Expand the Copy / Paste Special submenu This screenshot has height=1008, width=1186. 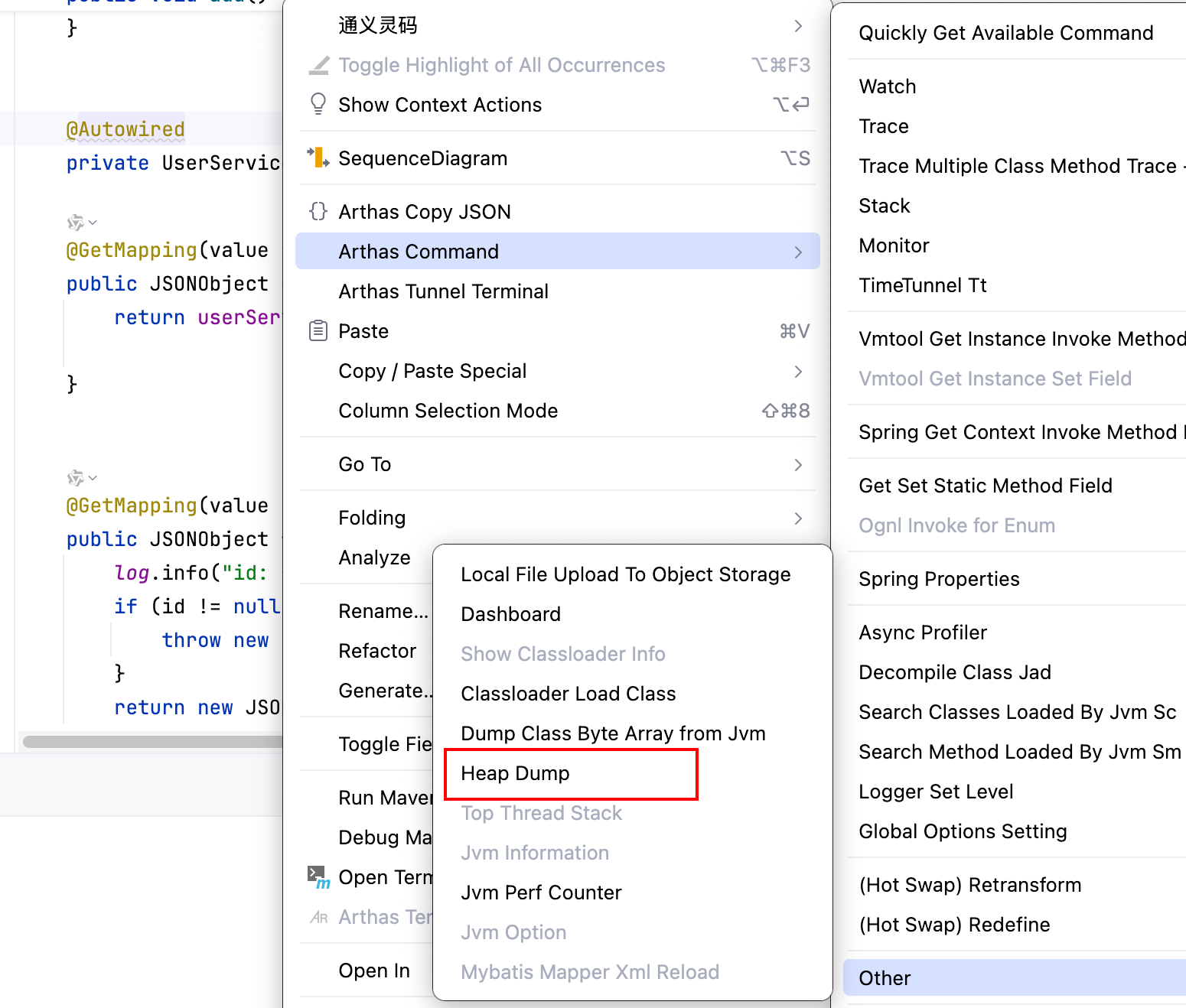tap(798, 372)
